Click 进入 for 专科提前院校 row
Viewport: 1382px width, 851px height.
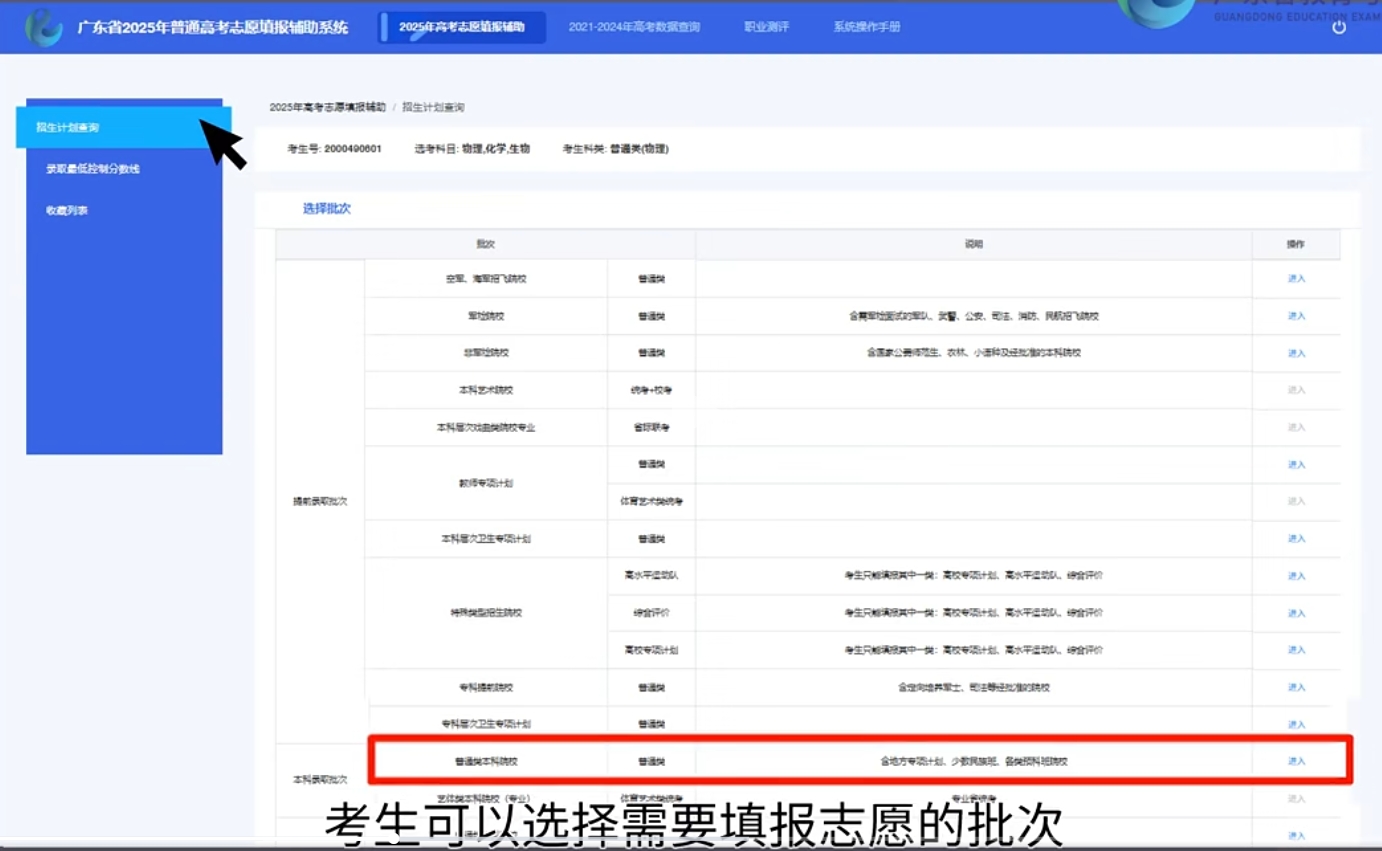[x=1296, y=688]
